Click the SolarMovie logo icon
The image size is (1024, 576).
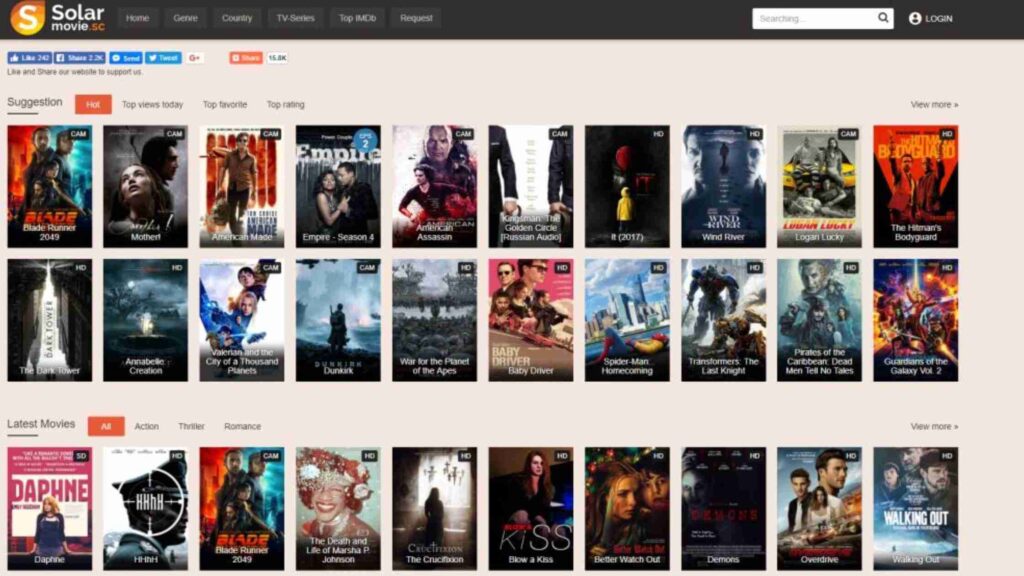tap(28, 17)
